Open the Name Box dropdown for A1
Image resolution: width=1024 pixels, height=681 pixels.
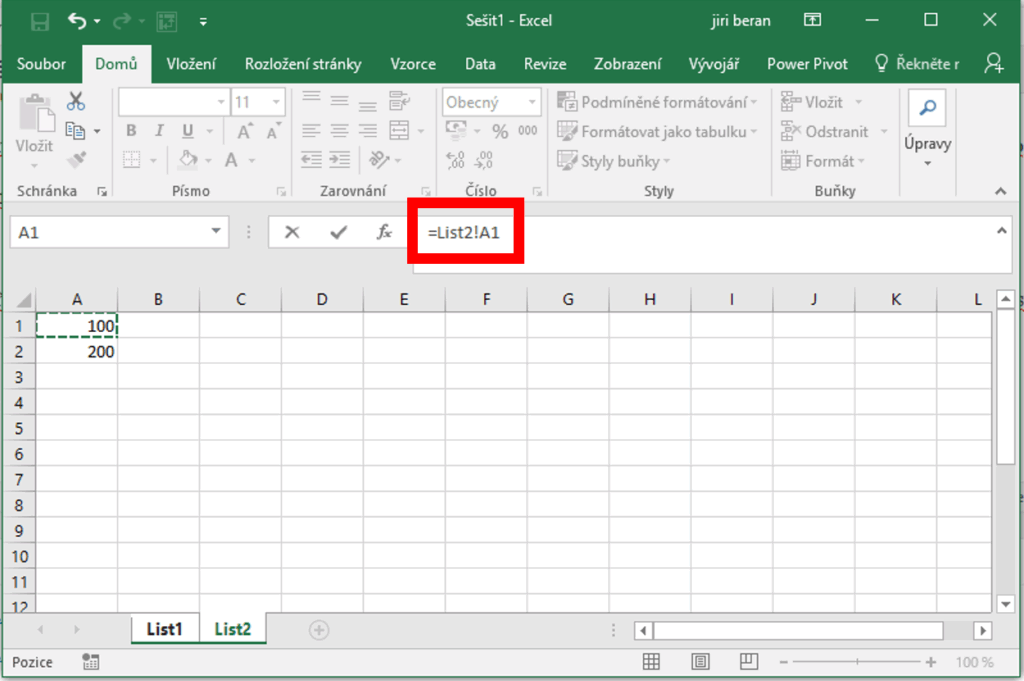[x=217, y=232]
